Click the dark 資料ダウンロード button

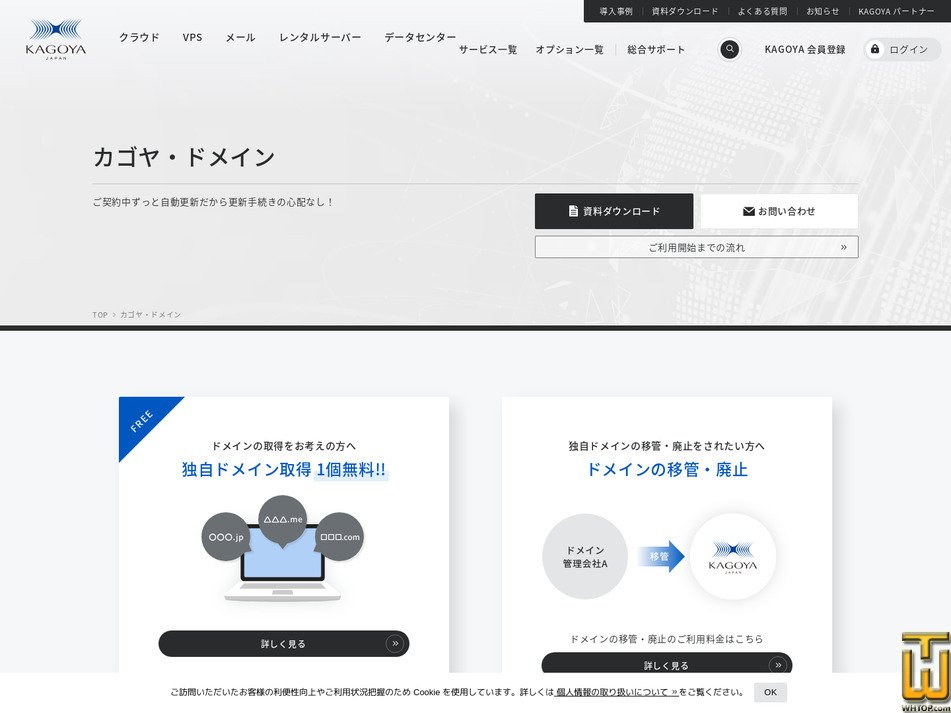pyautogui.click(x=614, y=211)
